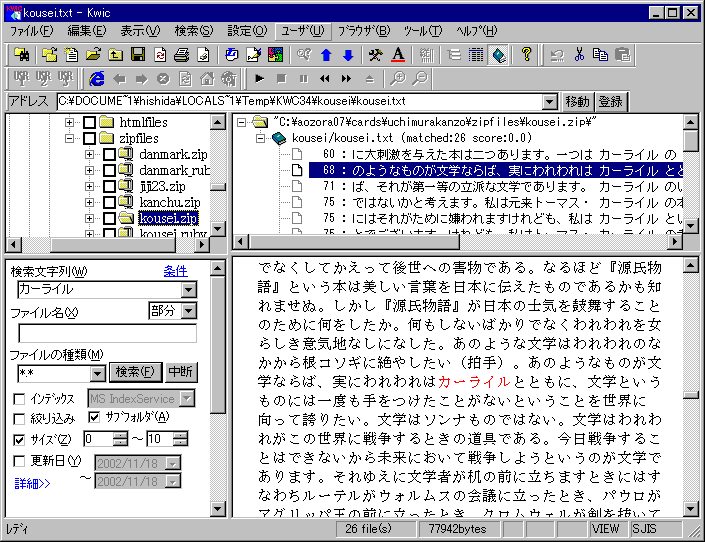The height and width of the screenshot is (542, 705).
Task: Open the 部分 match type dropdown
Action: [189, 310]
